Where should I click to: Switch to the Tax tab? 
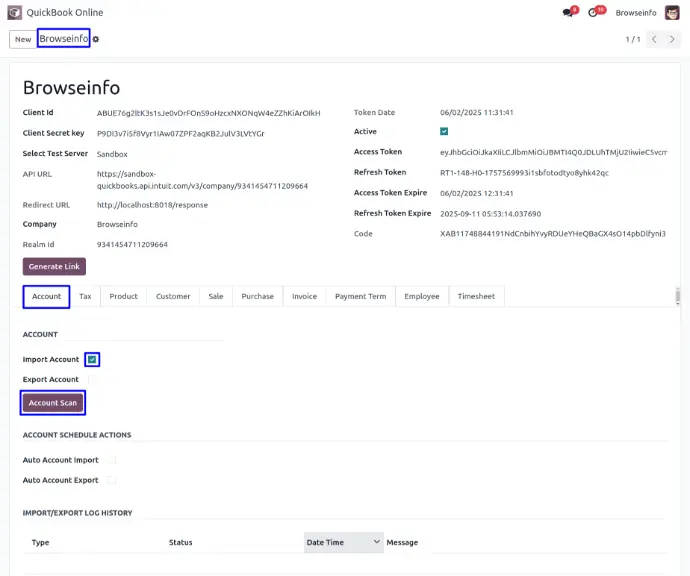85,297
